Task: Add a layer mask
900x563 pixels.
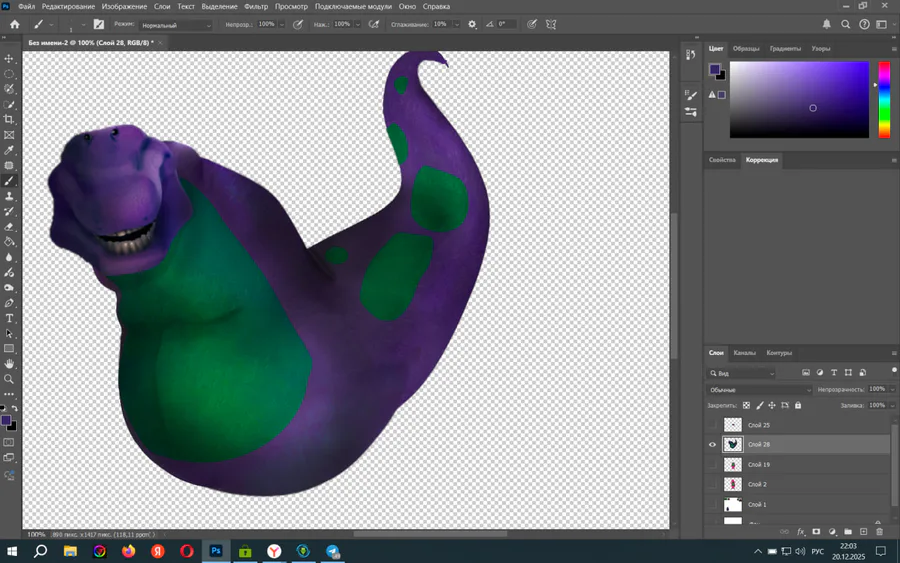Action: tap(816, 532)
